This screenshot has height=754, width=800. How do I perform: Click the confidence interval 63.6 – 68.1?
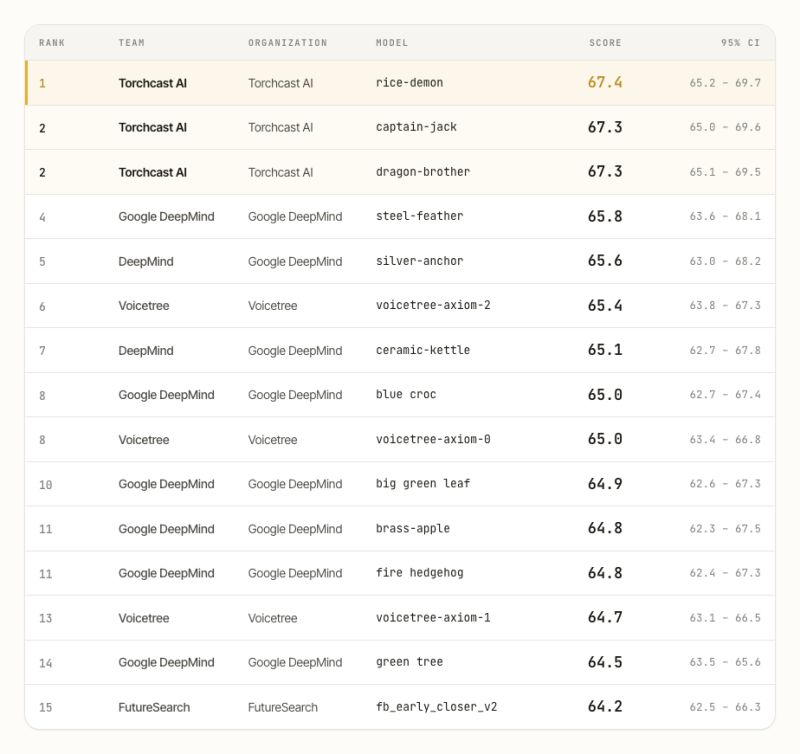[x=724, y=216]
